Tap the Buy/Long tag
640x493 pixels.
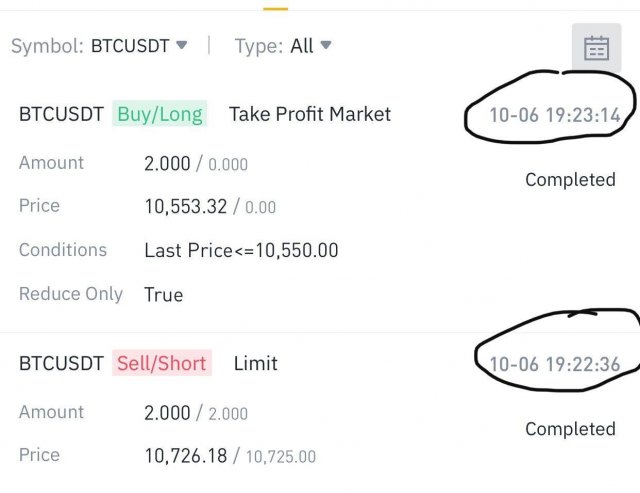[x=160, y=114]
